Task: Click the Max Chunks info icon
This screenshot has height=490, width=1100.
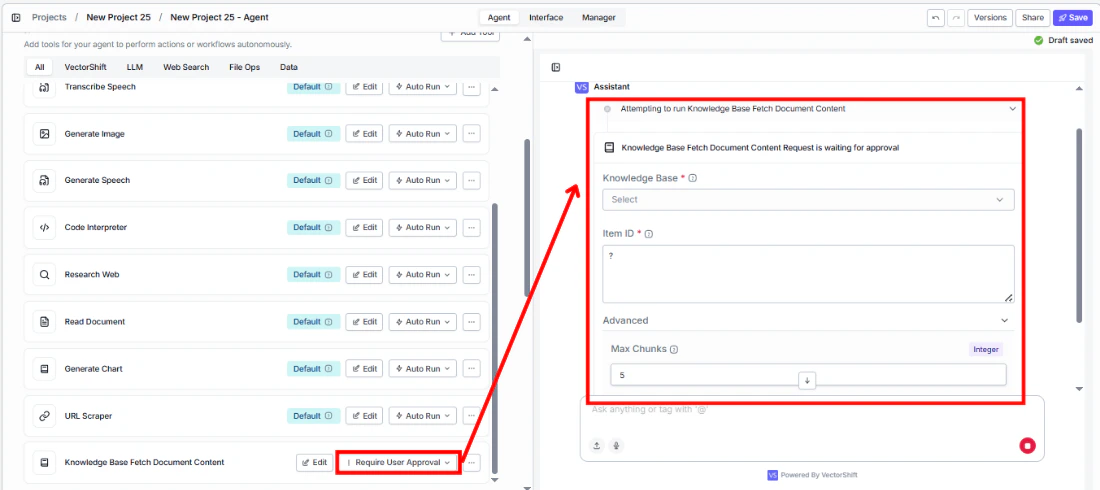Action: tap(674, 350)
